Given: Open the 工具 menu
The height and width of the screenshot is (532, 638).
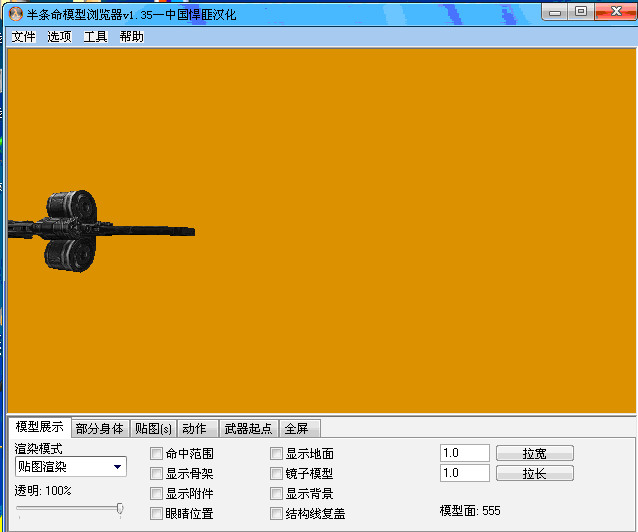Looking at the screenshot, I should tap(95, 37).
